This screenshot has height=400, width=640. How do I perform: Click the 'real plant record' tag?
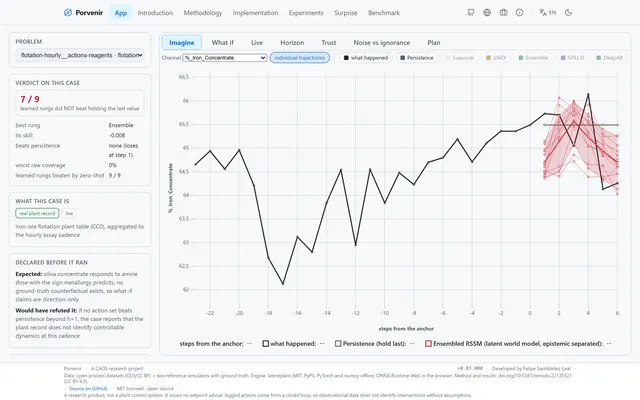(37, 213)
